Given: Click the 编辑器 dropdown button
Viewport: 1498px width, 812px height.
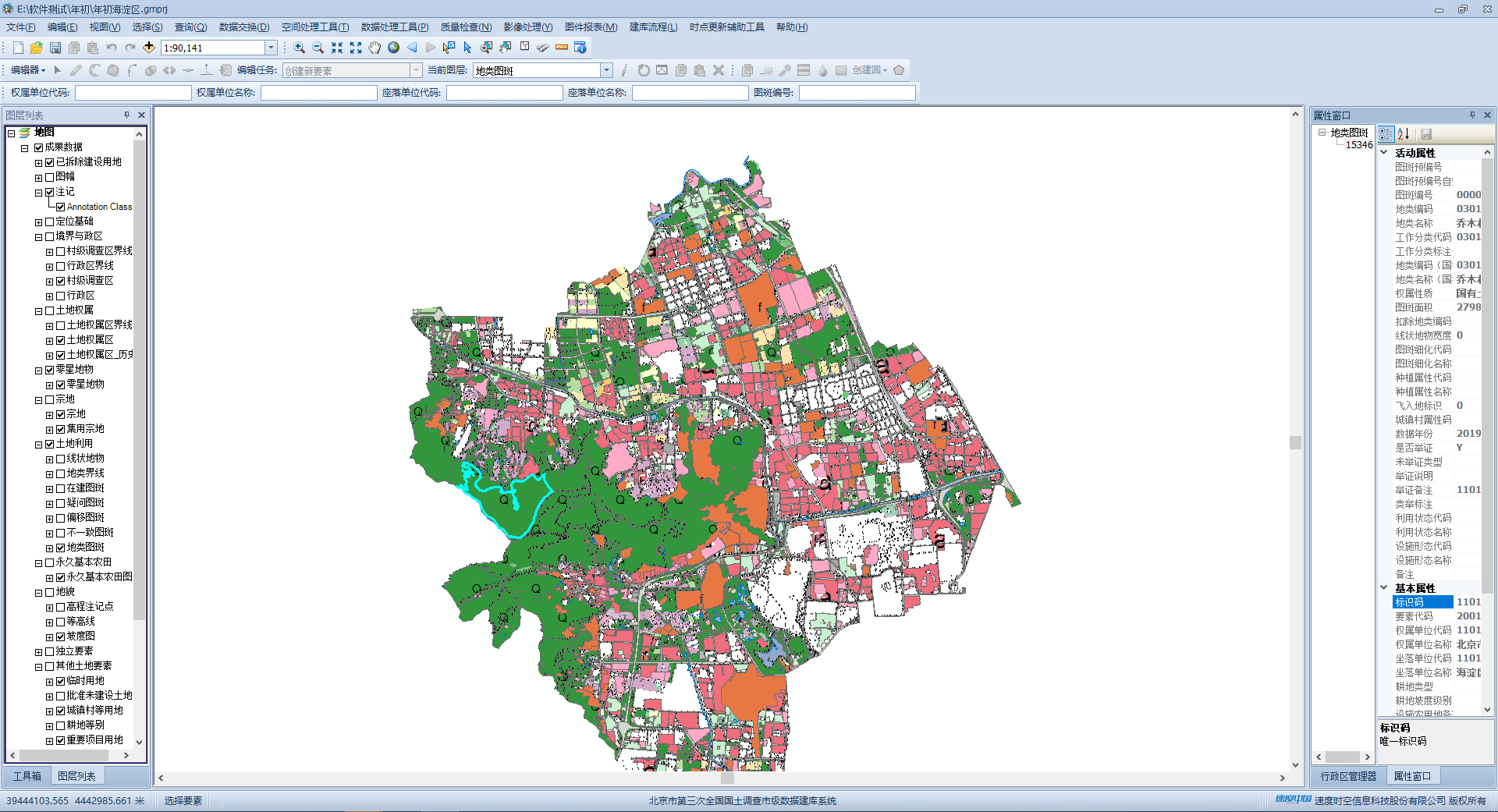Looking at the screenshot, I should [x=28, y=70].
